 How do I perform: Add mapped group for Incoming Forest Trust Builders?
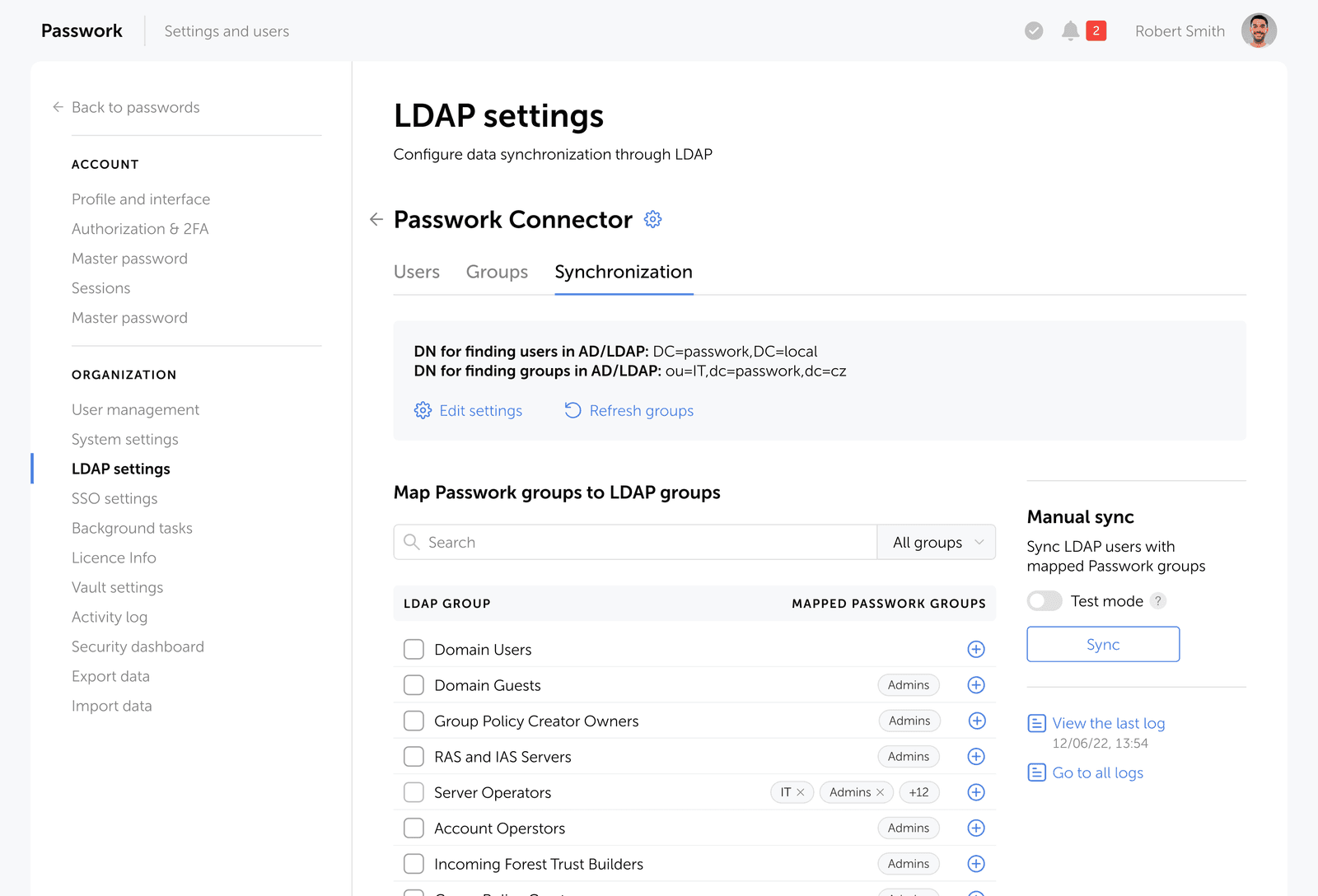click(976, 864)
